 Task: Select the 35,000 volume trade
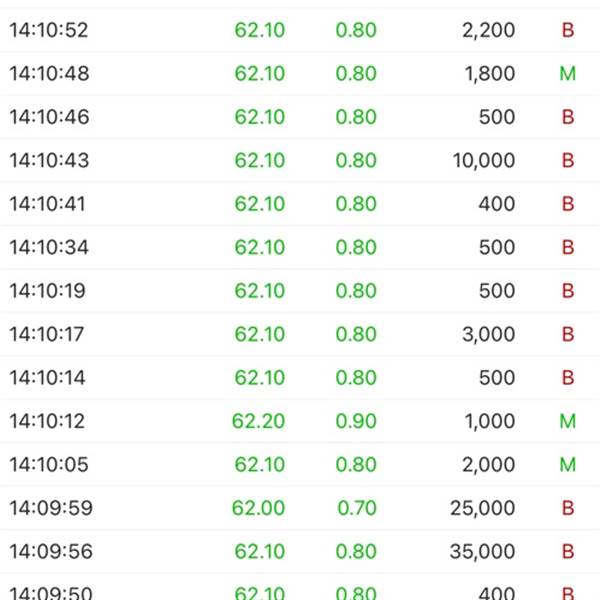pyautogui.click(x=483, y=552)
